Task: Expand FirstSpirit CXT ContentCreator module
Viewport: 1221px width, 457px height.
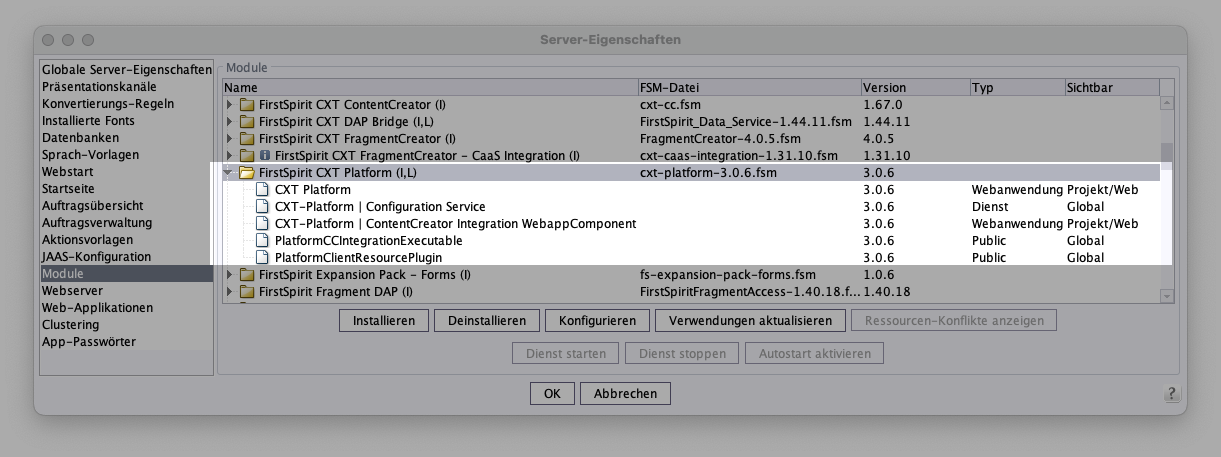Action: coord(230,105)
